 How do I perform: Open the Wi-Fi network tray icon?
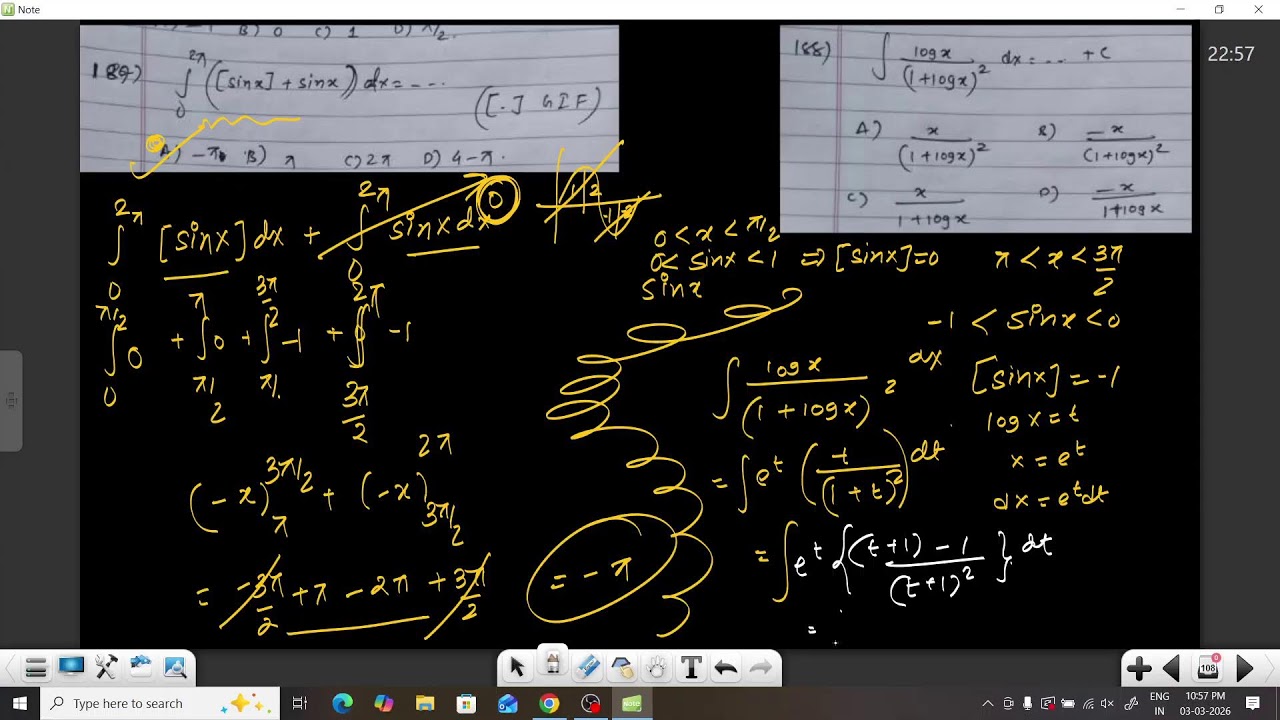pyautogui.click(x=1088, y=703)
